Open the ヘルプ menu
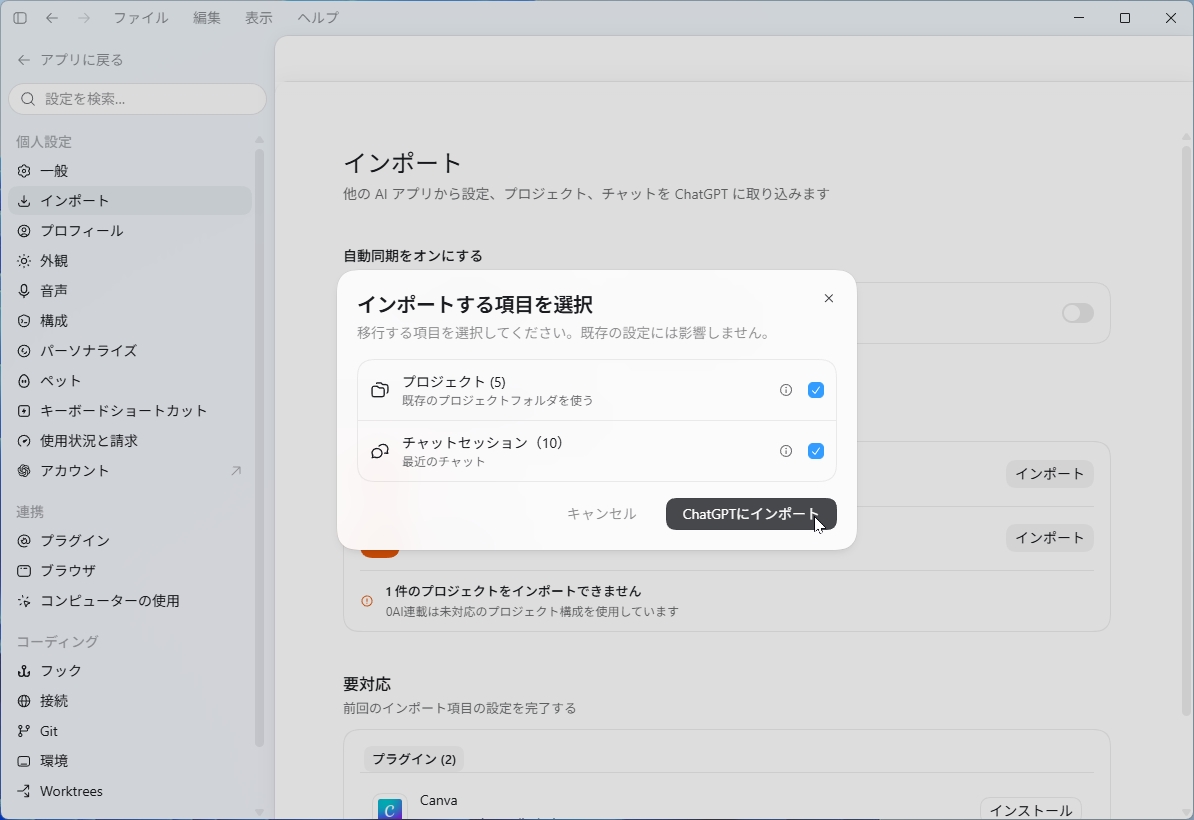Image resolution: width=1194 pixels, height=820 pixels. click(318, 18)
